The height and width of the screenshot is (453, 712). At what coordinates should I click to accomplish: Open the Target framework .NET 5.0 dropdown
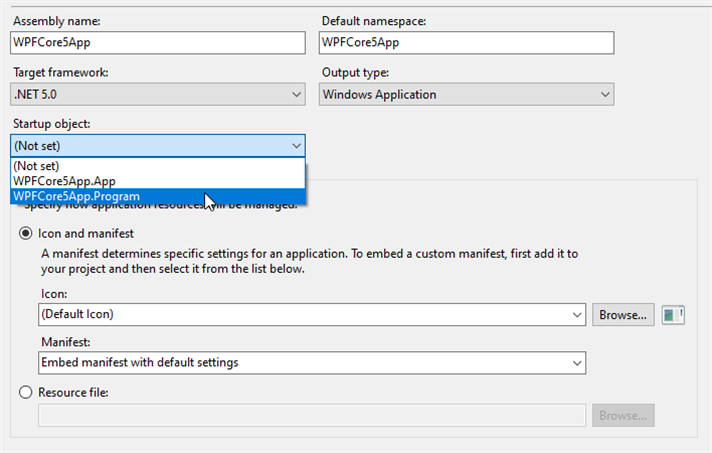158,95
